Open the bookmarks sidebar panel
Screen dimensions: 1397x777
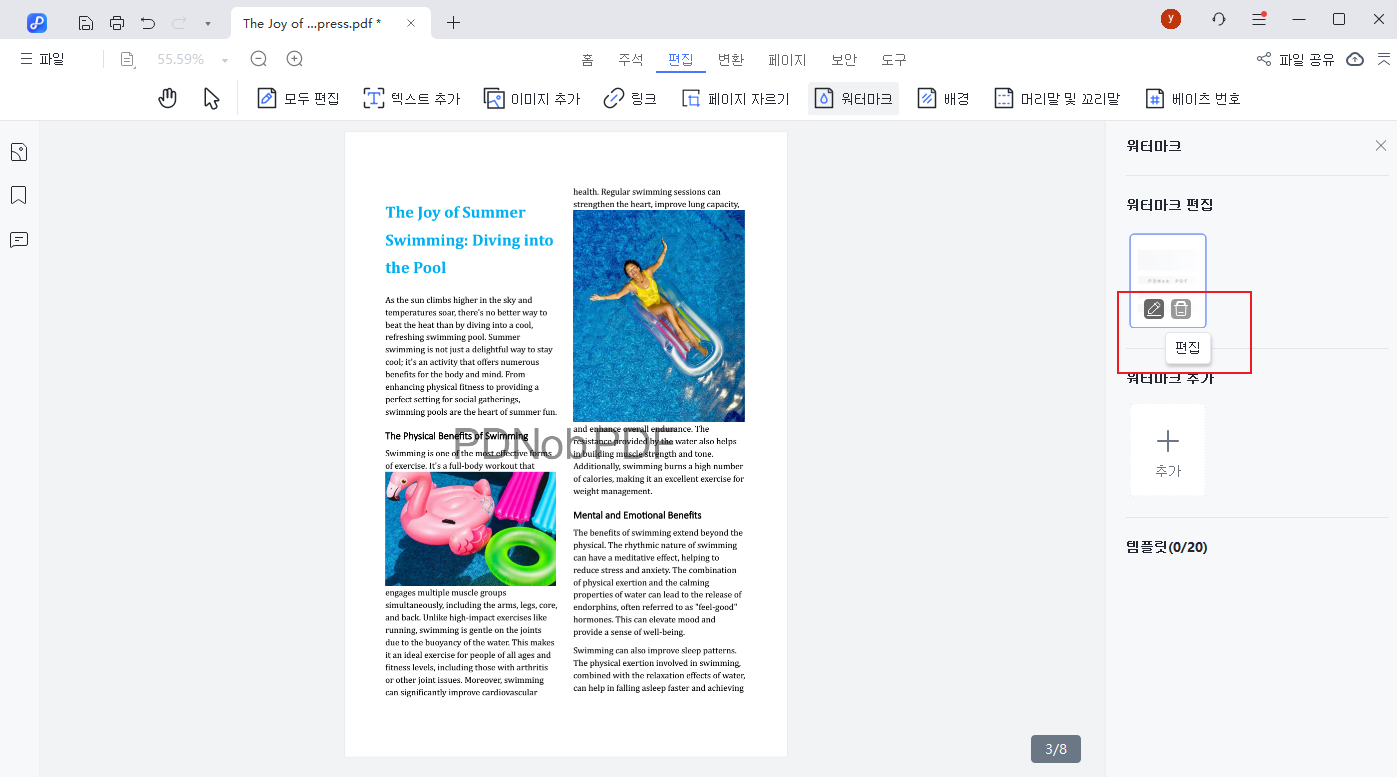click(x=18, y=195)
